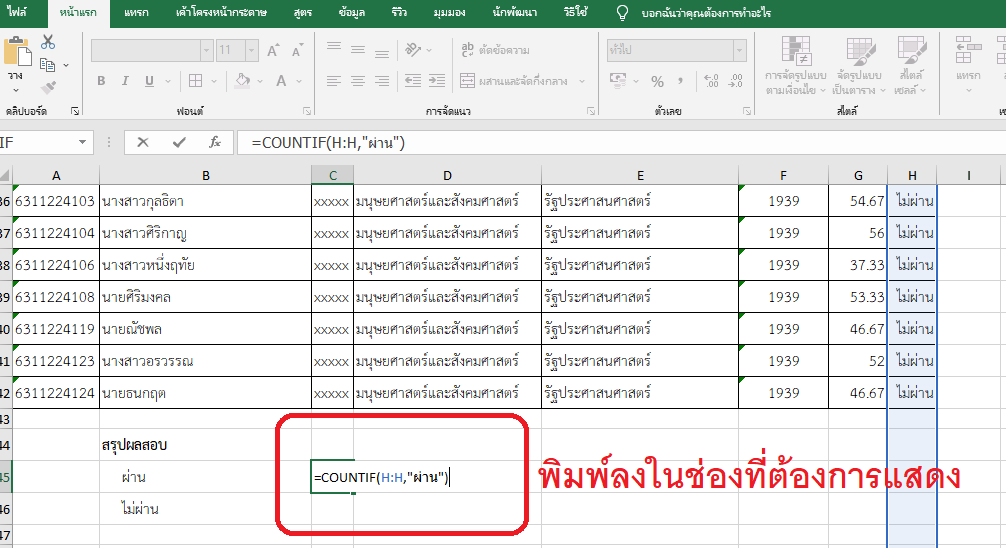Image resolution: width=1006 pixels, height=548 pixels.
Task: Open the Merge and Center dropdown arrow
Action: point(582,81)
